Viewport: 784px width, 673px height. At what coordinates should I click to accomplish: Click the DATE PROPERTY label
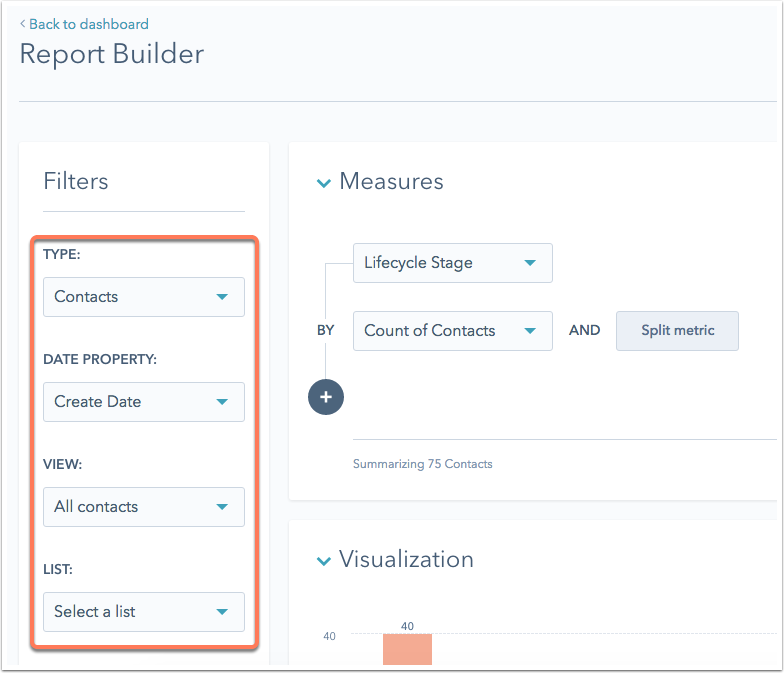pyautogui.click(x=100, y=359)
